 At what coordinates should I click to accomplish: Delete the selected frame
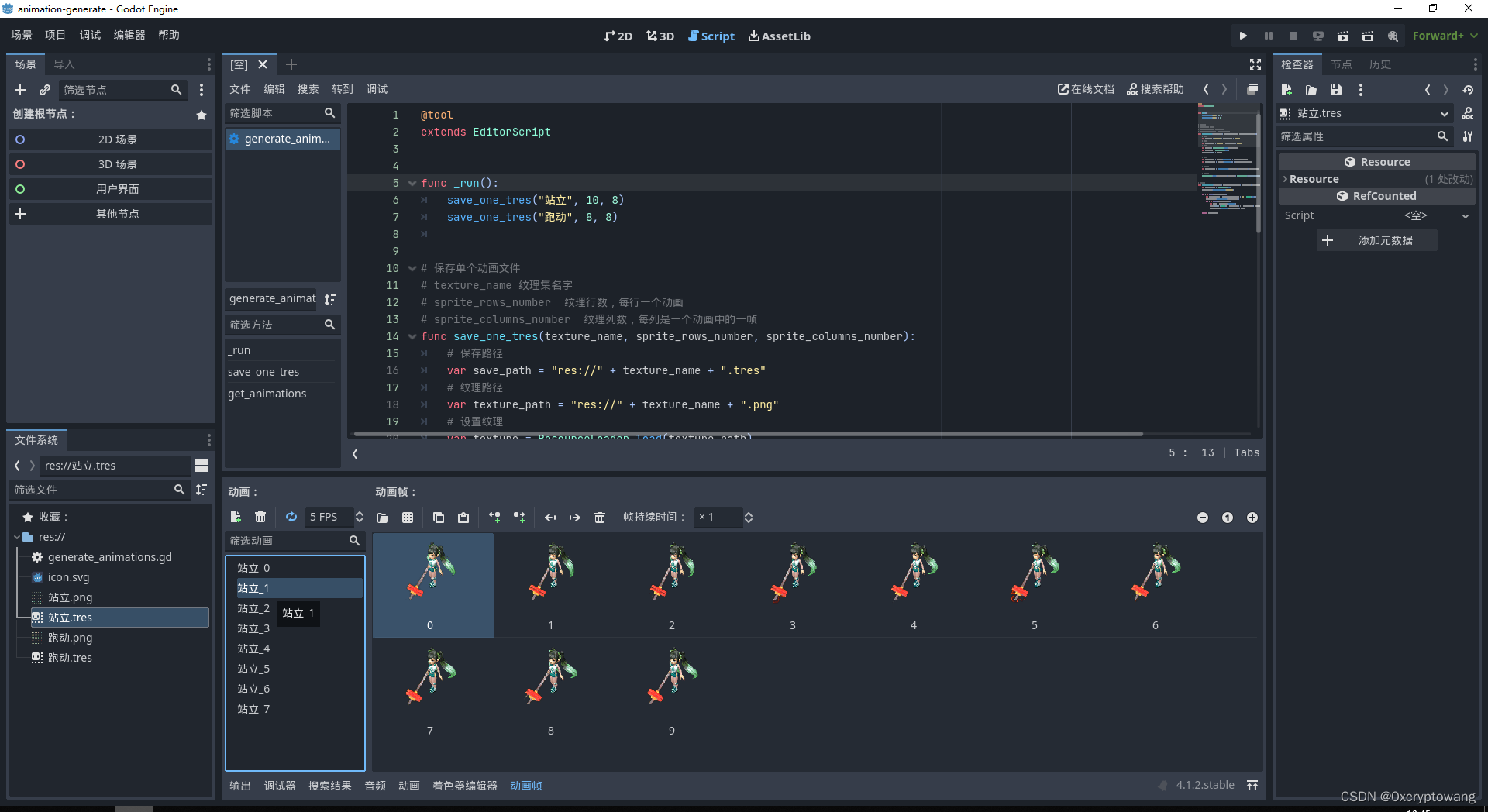coord(600,517)
